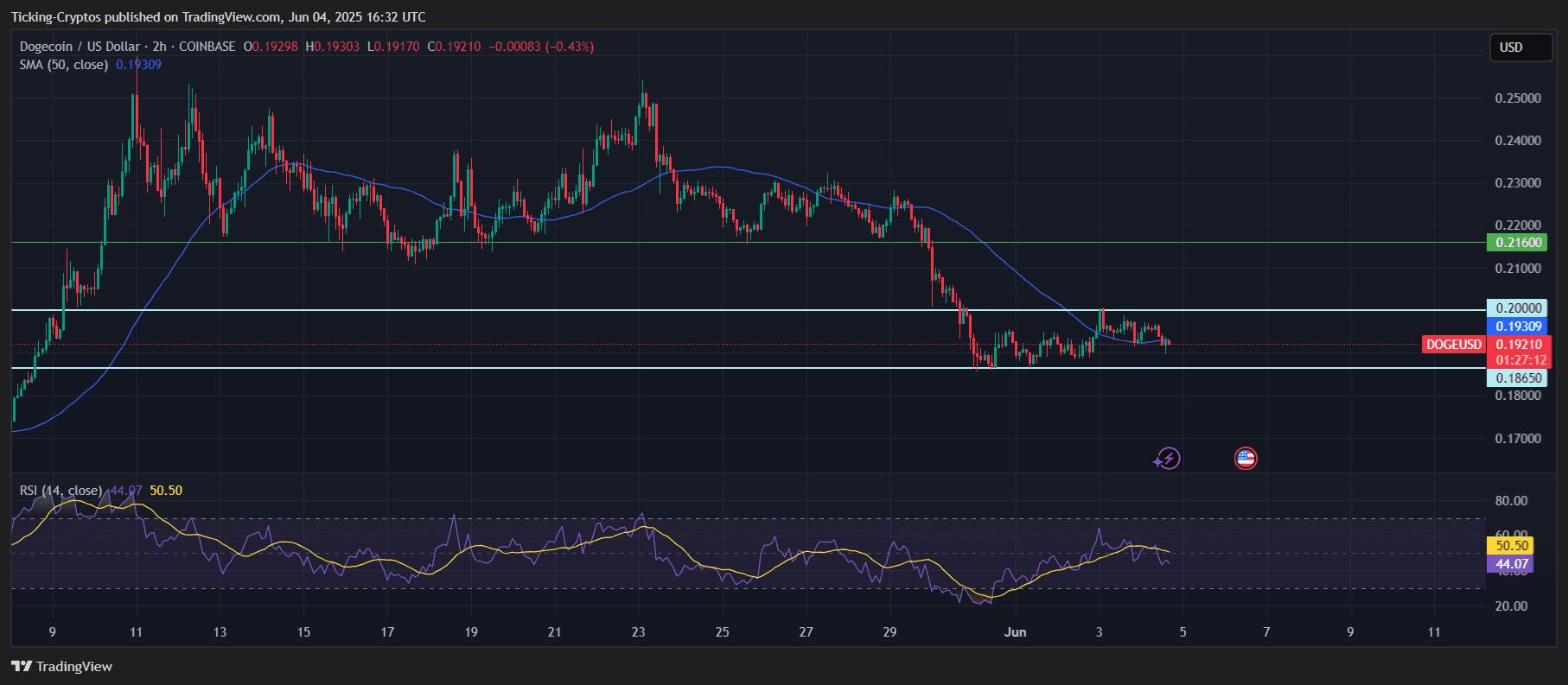Click the US flag economic event icon
Screen dimensions: 1568x685
click(1245, 459)
